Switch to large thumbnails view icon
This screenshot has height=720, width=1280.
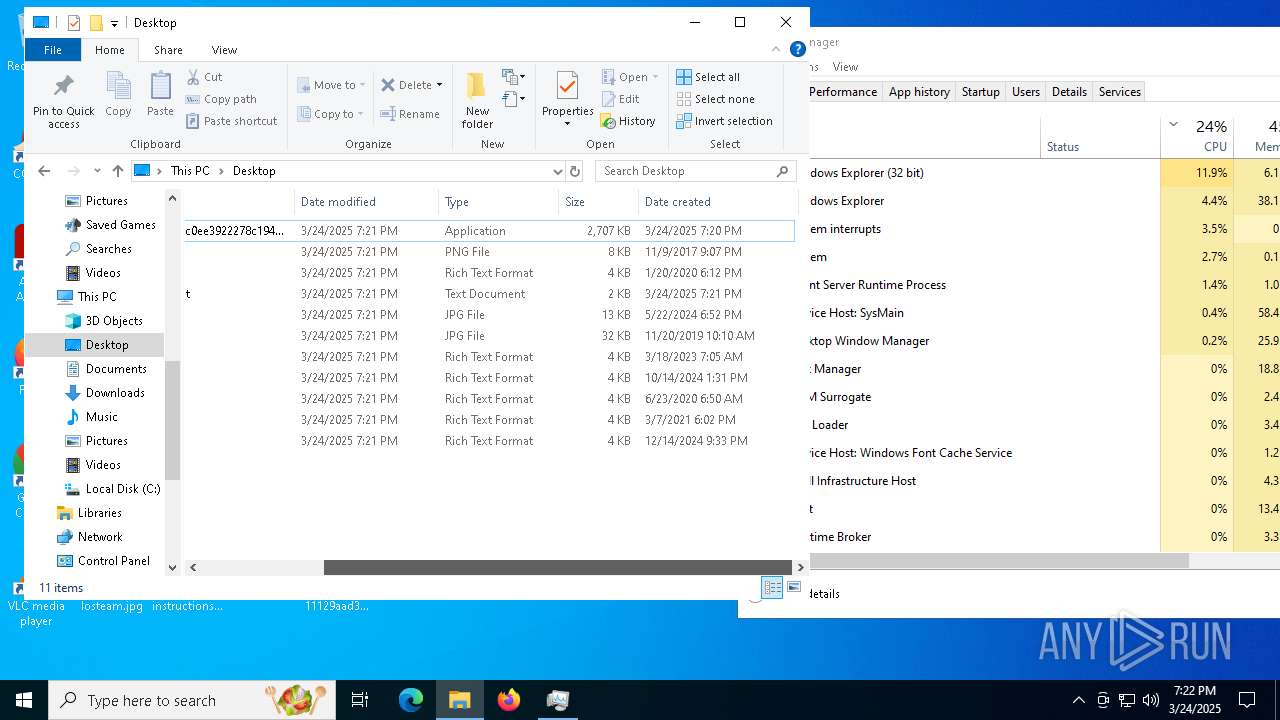[794, 587]
